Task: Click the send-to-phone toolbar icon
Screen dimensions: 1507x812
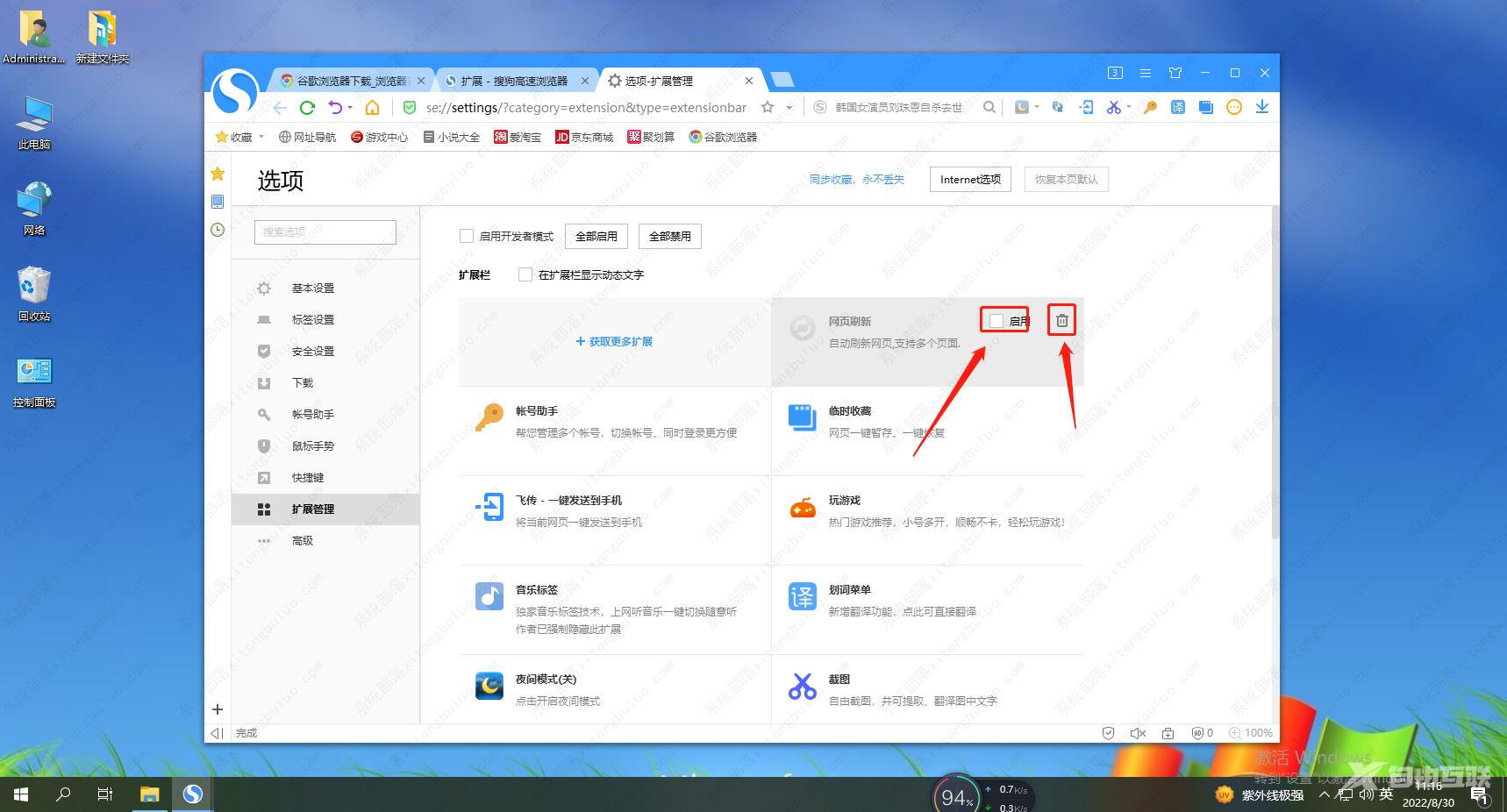Action: (x=1087, y=107)
